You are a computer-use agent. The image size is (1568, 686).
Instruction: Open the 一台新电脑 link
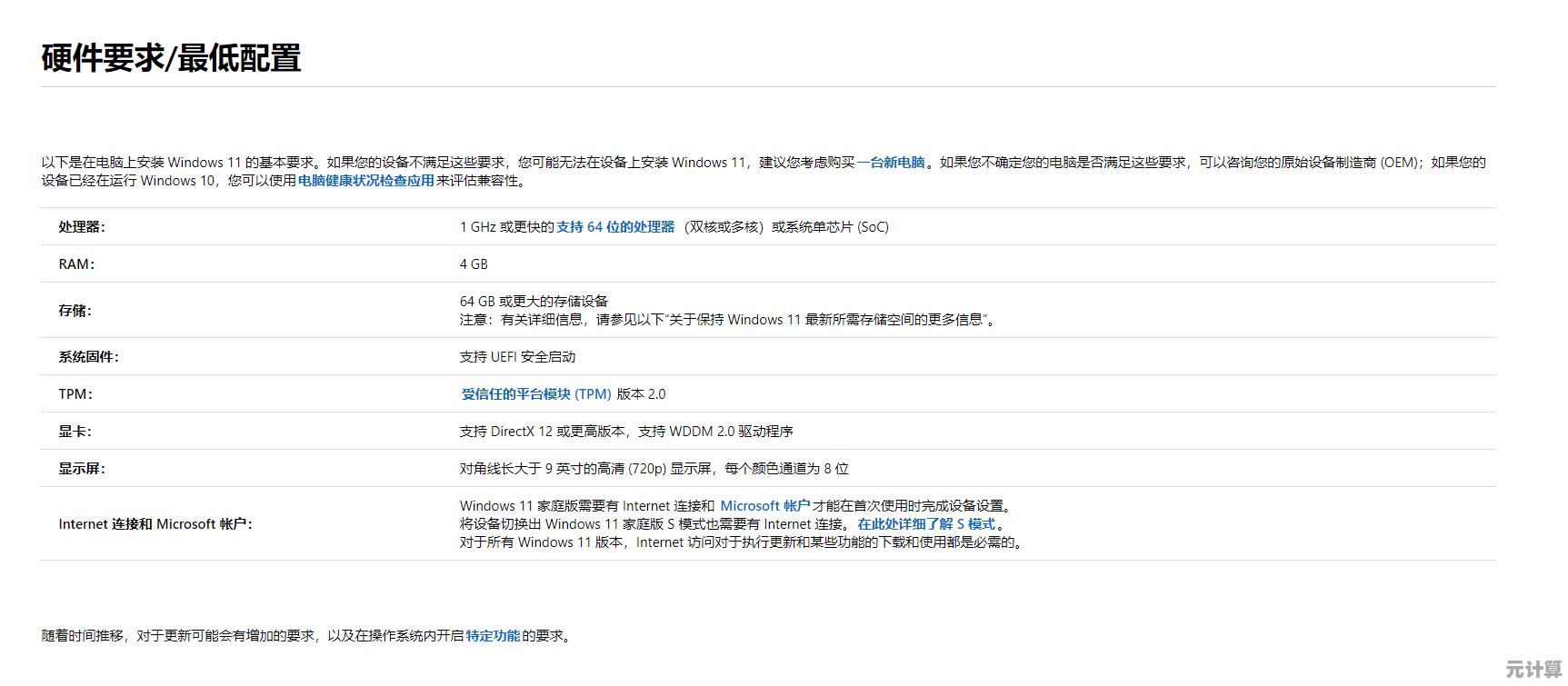tap(891, 163)
